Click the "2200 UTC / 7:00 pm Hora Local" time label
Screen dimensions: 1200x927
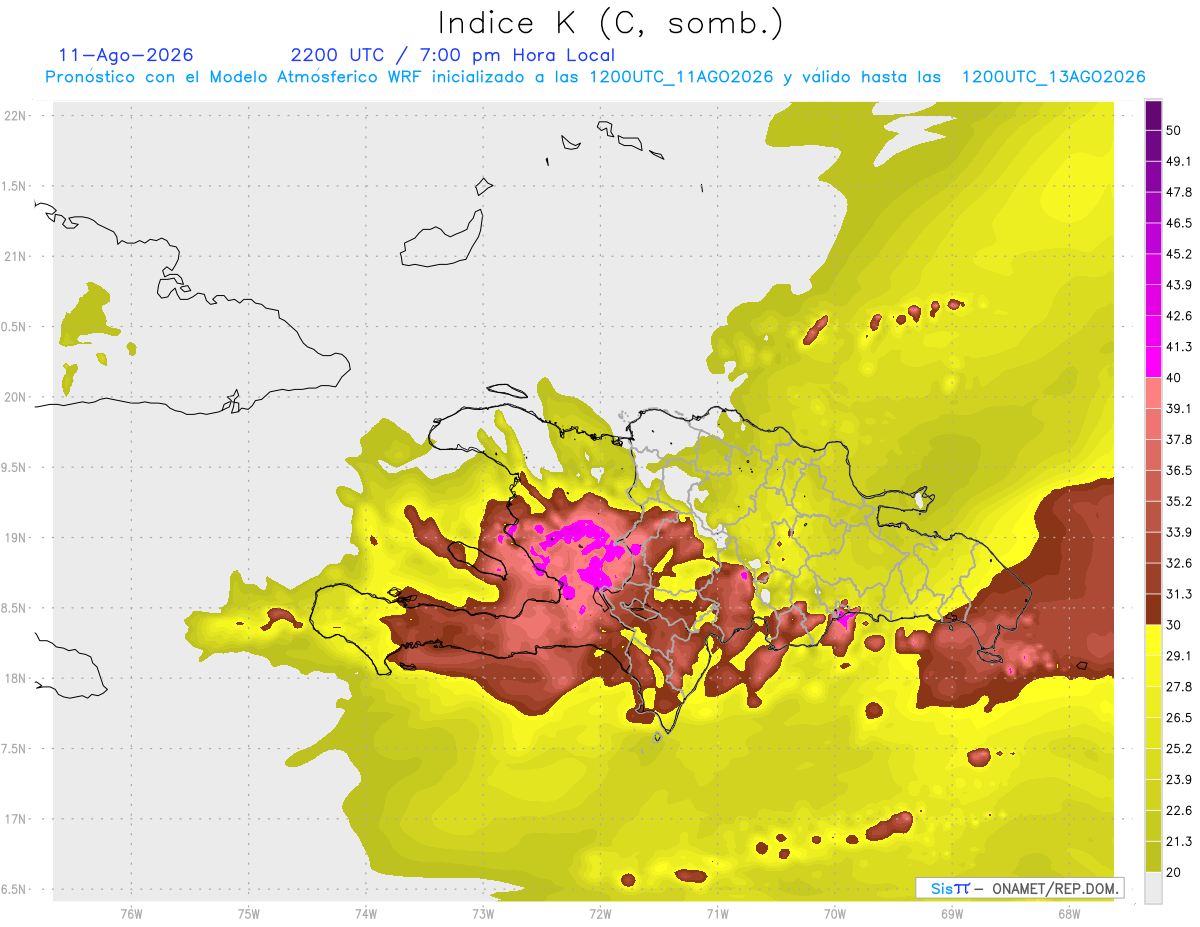[453, 55]
